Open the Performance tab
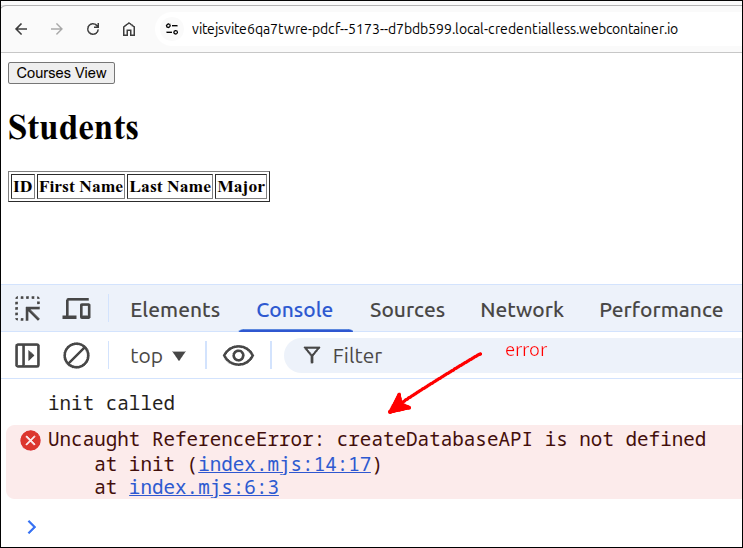The image size is (743, 548). [661, 310]
